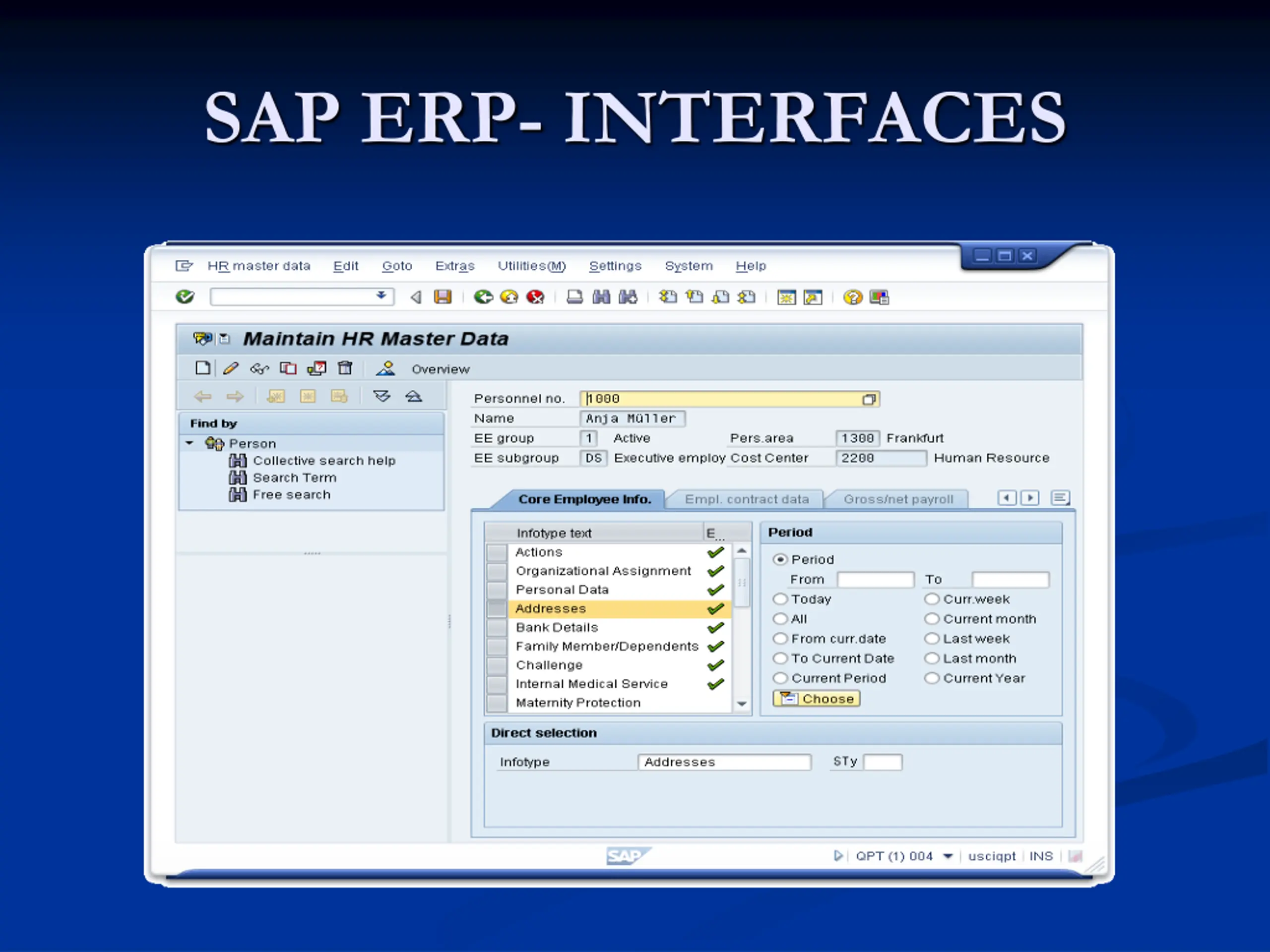
Task: Click the Create blank page icon
Action: (203, 368)
